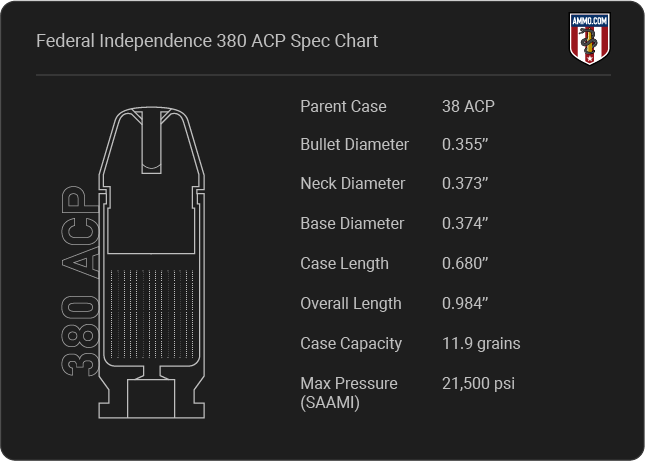Click the Bullet Diameter label

355,144
